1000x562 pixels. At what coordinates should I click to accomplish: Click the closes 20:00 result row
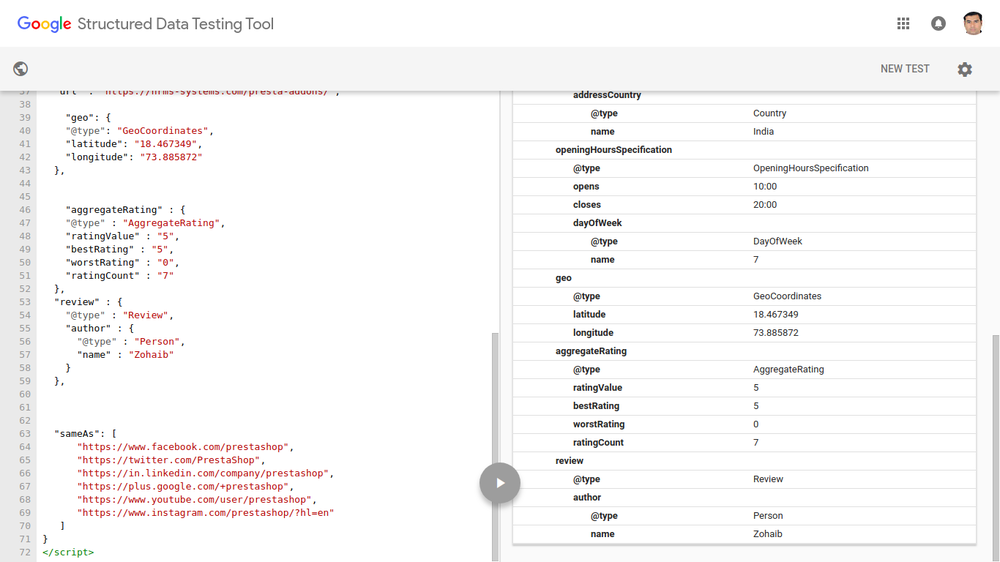pyautogui.click(x=744, y=205)
